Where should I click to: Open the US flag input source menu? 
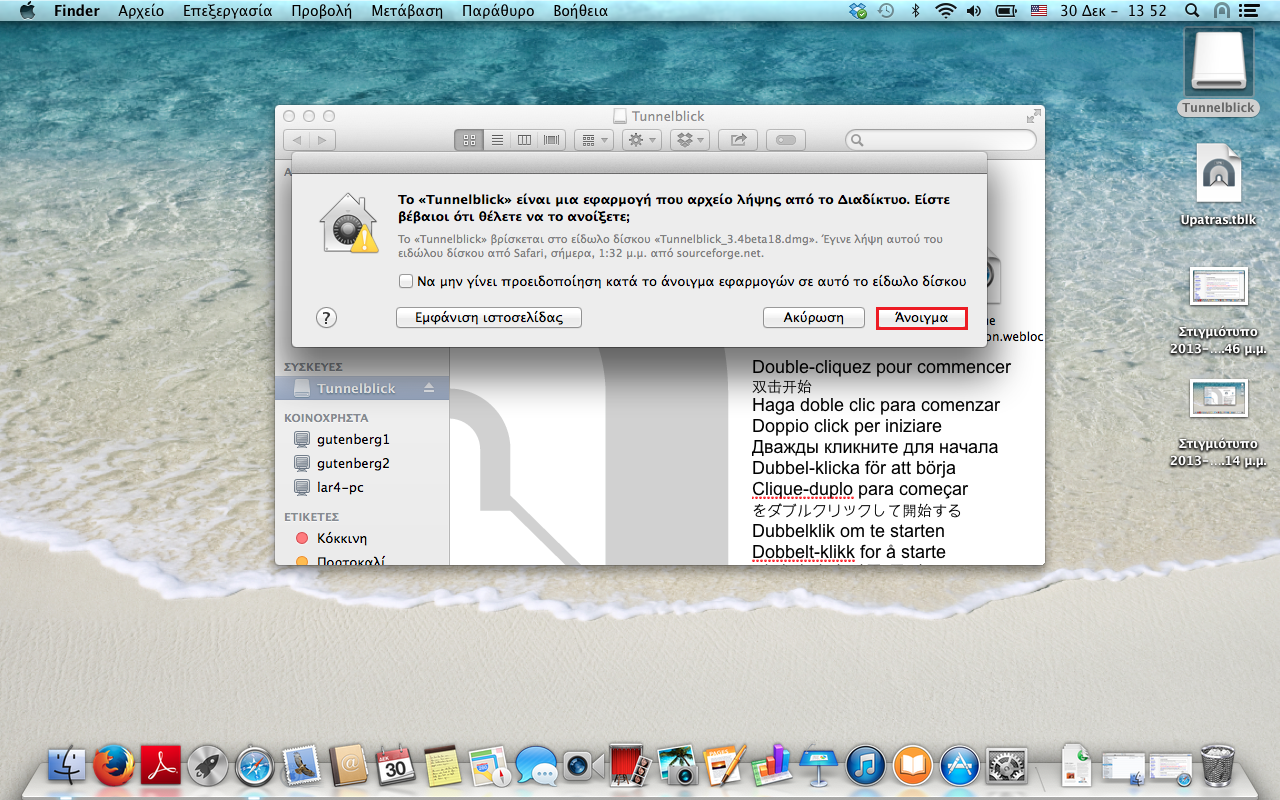tap(1039, 11)
